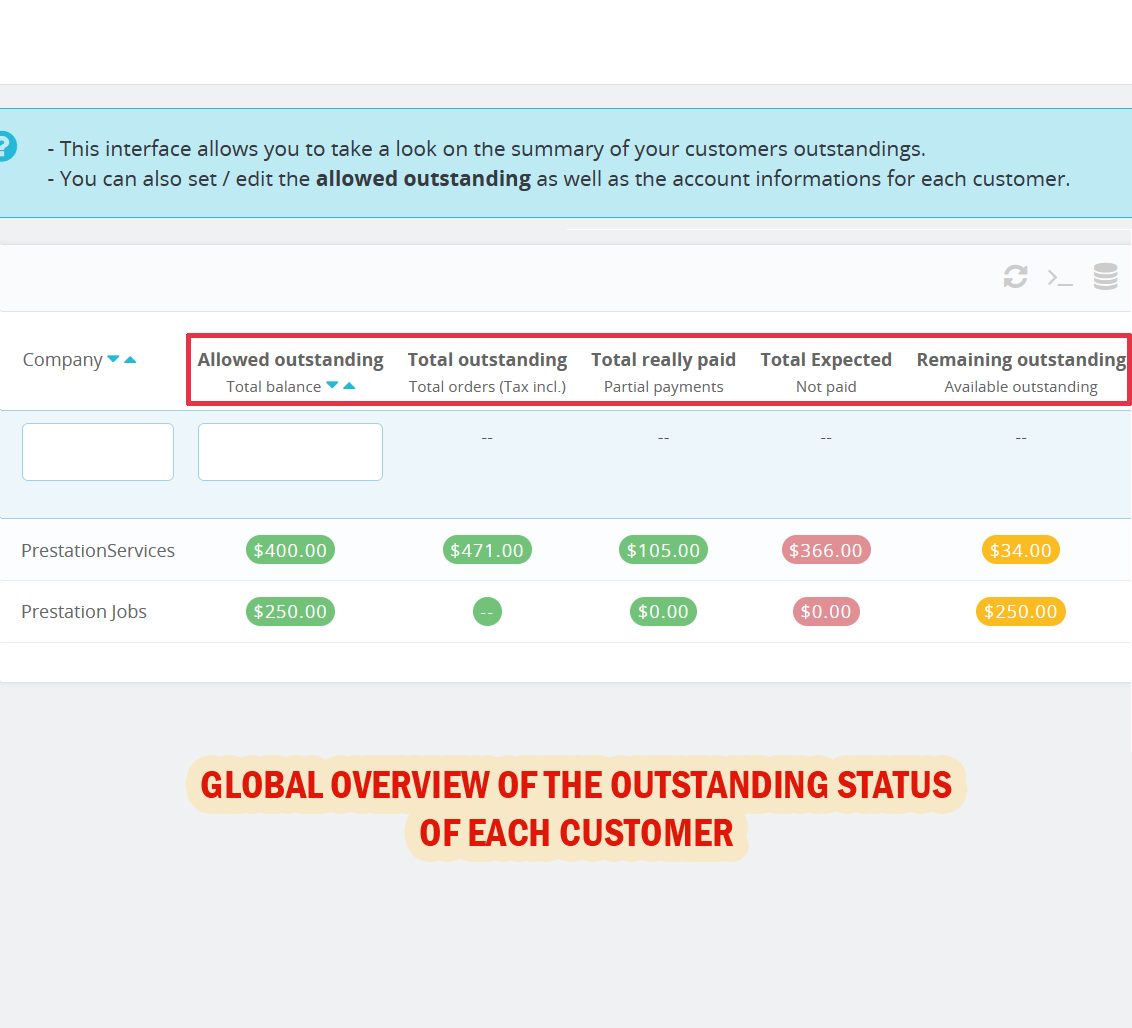Viewport: 1132px width, 1028px height.
Task: Click the $105.00 total really paid badge
Action: [663, 550]
